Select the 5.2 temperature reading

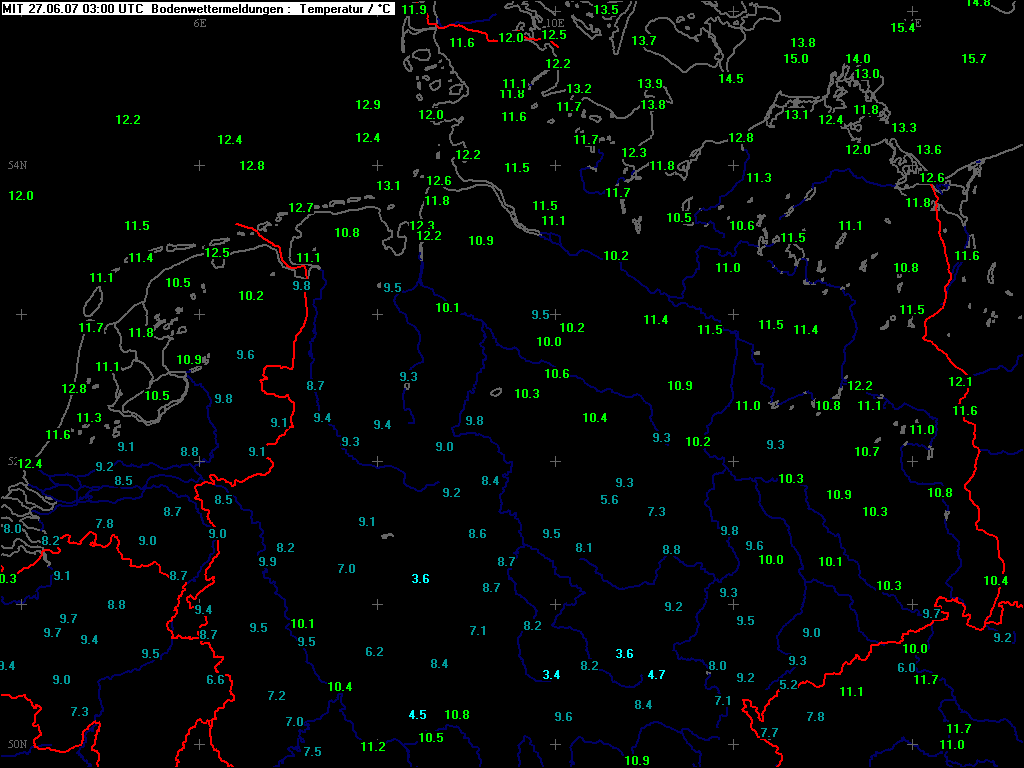coord(788,685)
